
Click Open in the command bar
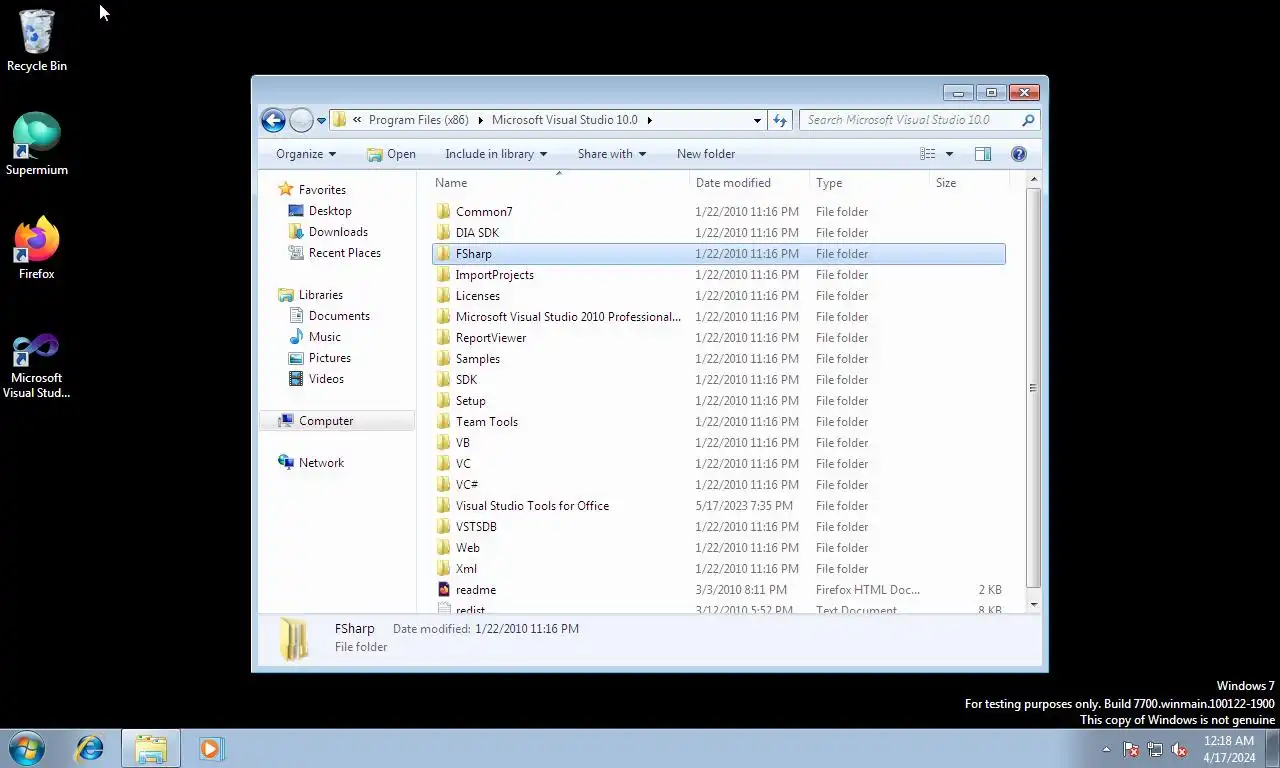391,154
